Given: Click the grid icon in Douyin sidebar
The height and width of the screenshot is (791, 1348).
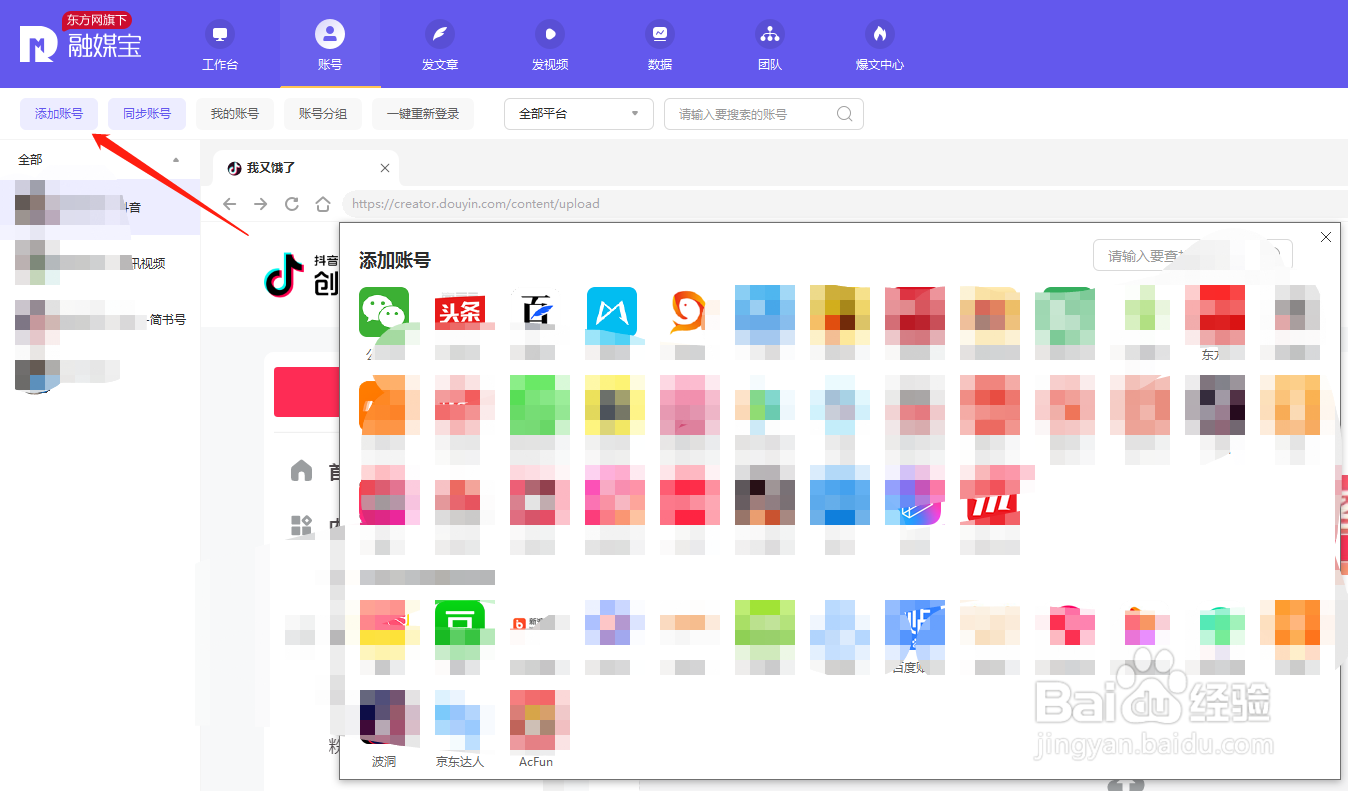Looking at the screenshot, I should tap(301, 526).
